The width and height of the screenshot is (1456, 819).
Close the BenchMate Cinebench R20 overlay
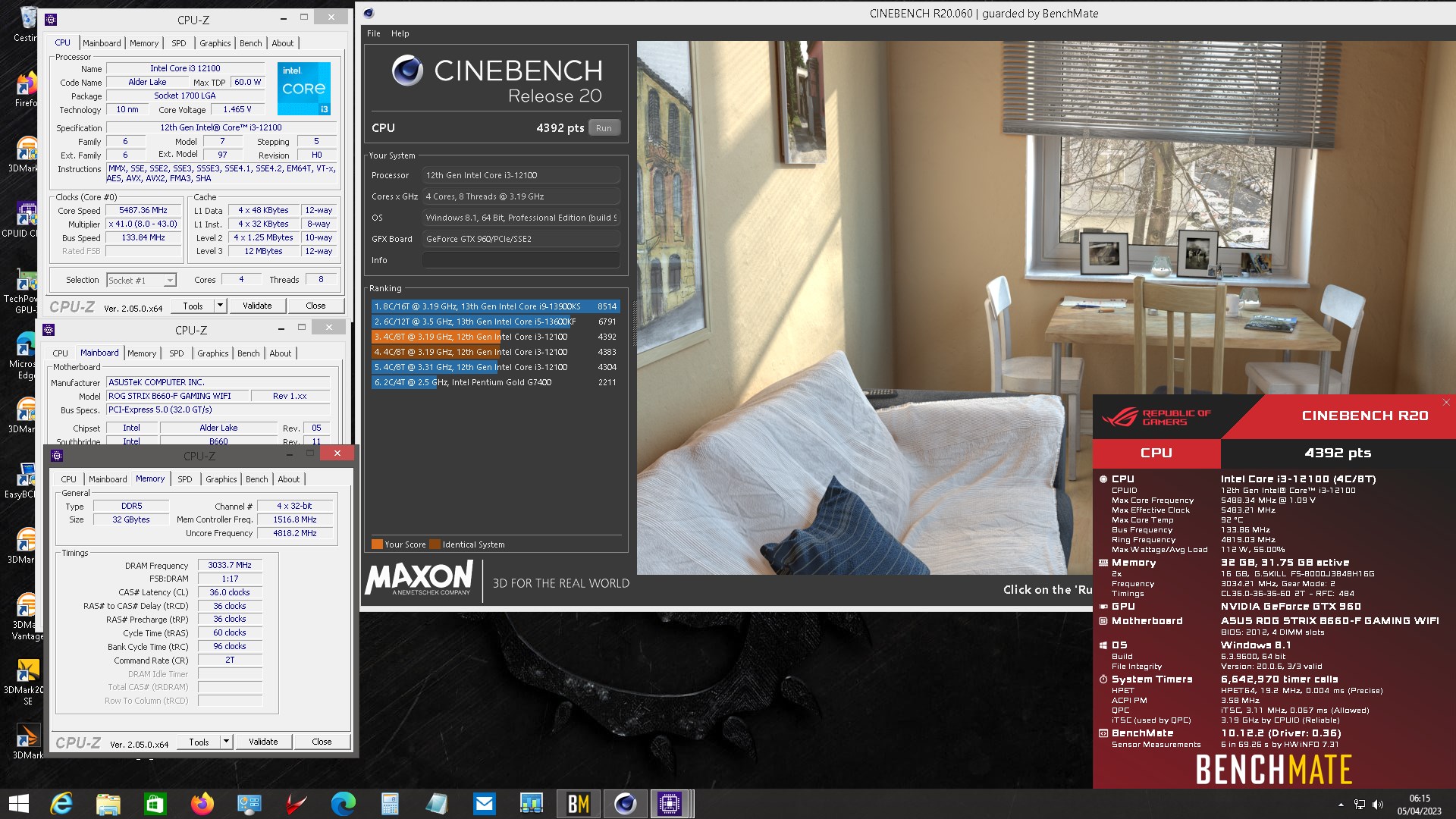point(1446,402)
